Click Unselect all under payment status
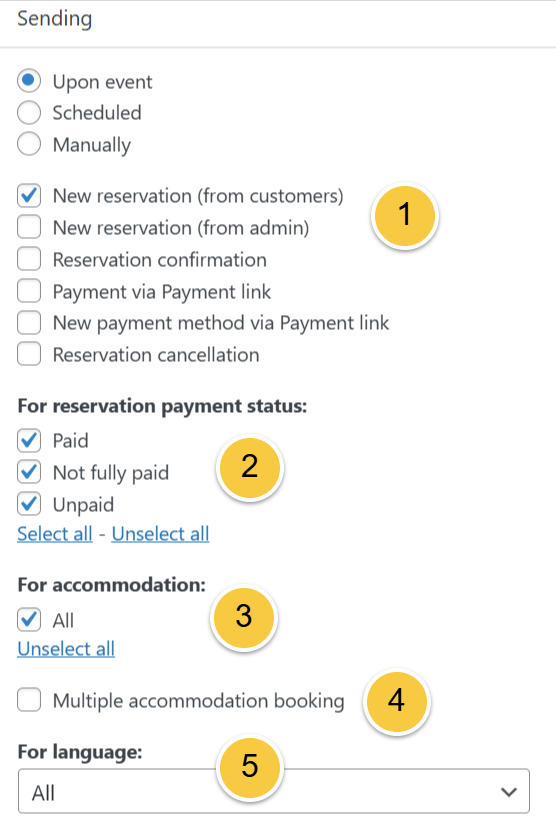 (x=160, y=534)
